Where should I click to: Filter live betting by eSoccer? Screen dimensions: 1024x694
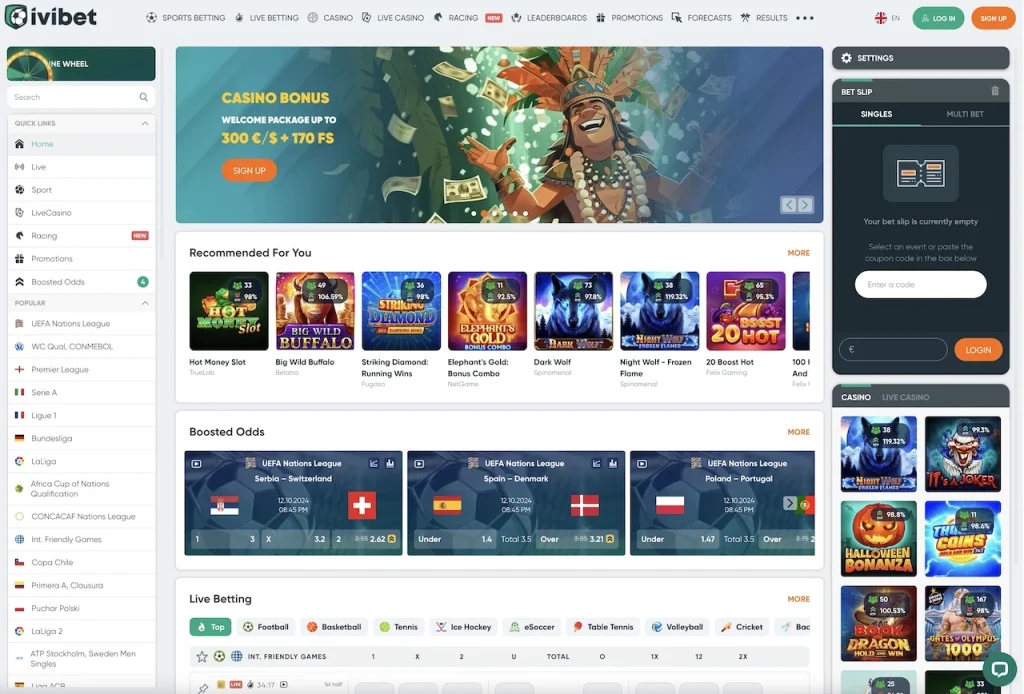coord(532,627)
